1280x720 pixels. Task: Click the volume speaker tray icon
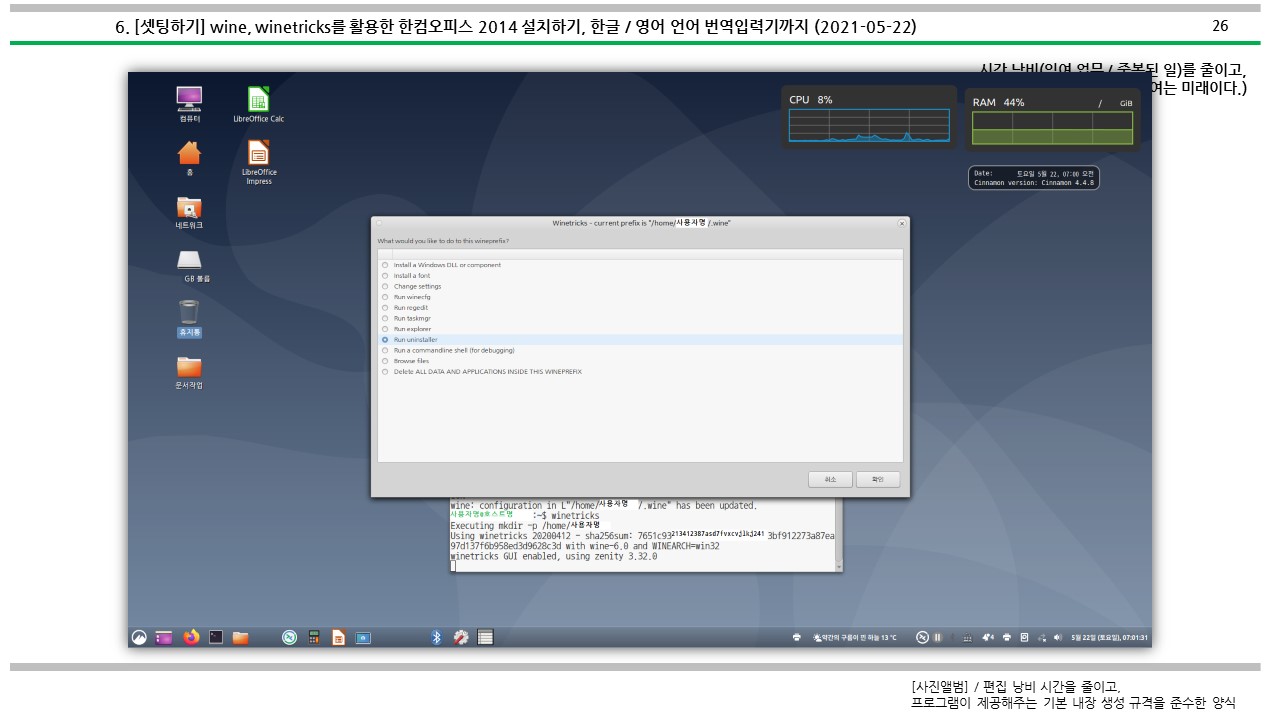[1058, 637]
